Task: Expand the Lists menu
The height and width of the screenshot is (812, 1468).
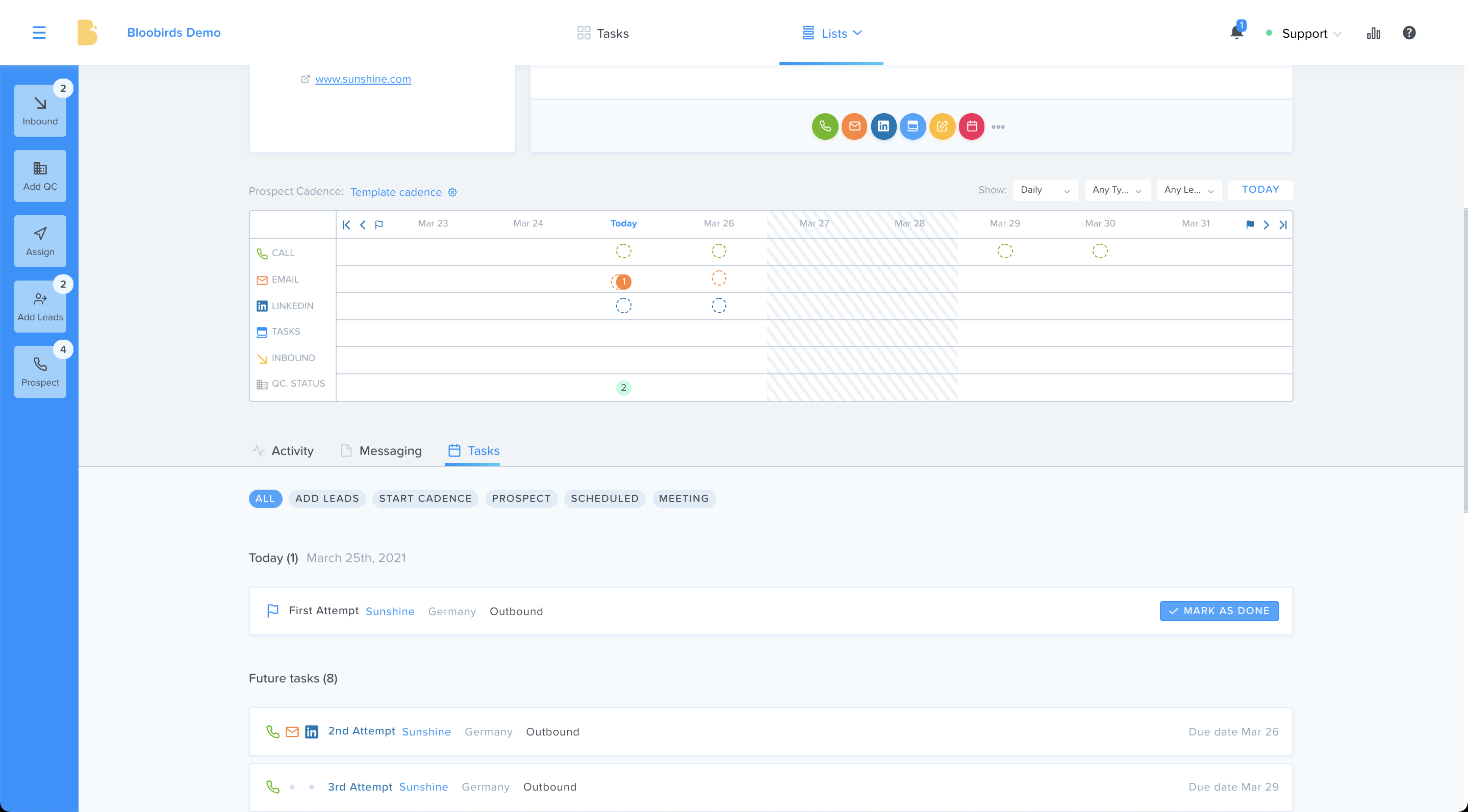Action: (x=831, y=33)
